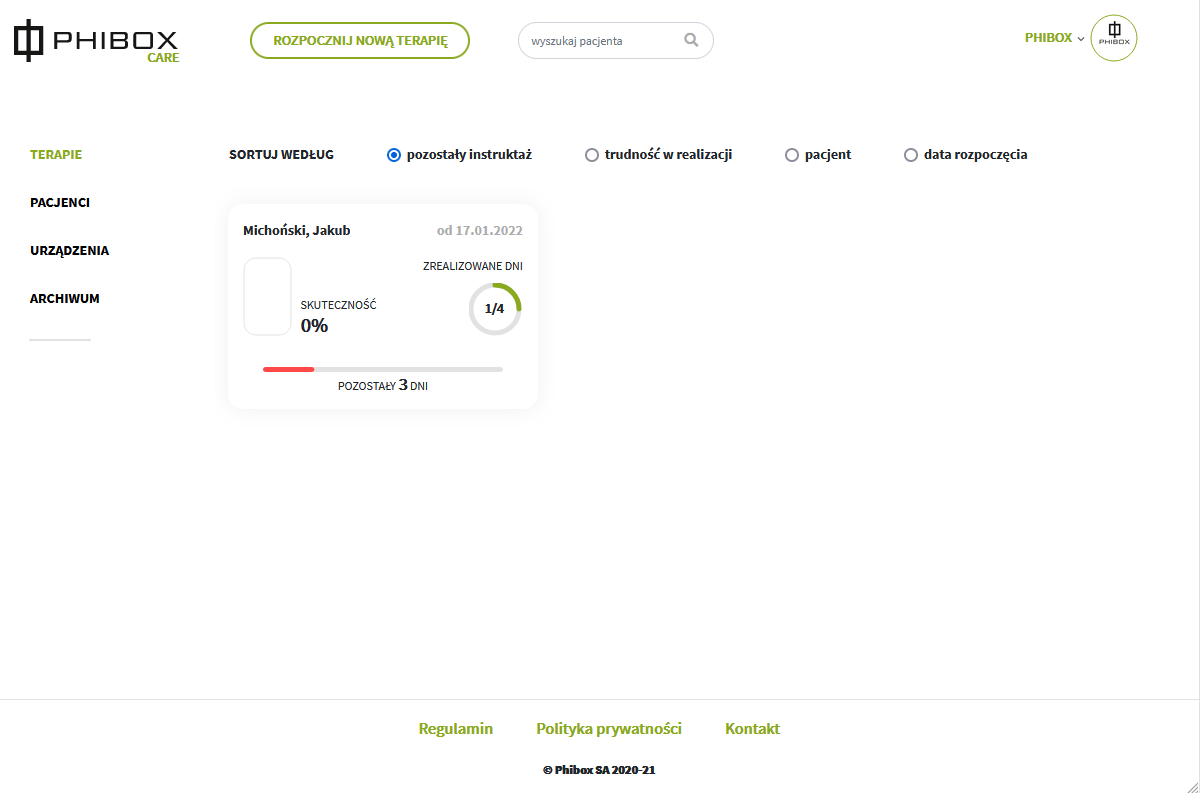Open the Polityka prywatności link
Image resolution: width=1200 pixels, height=793 pixels.
(x=609, y=729)
